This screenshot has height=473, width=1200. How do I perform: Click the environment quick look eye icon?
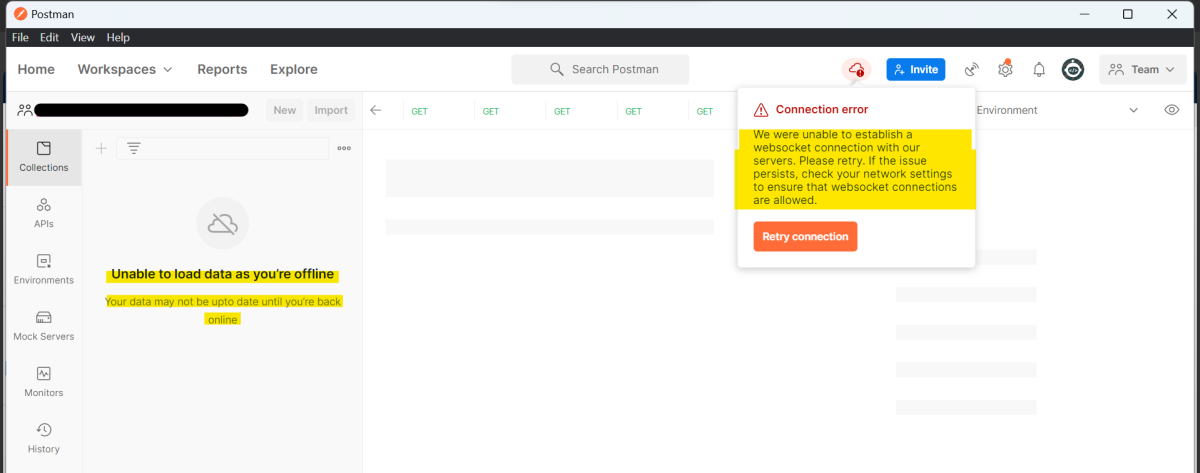(1172, 110)
